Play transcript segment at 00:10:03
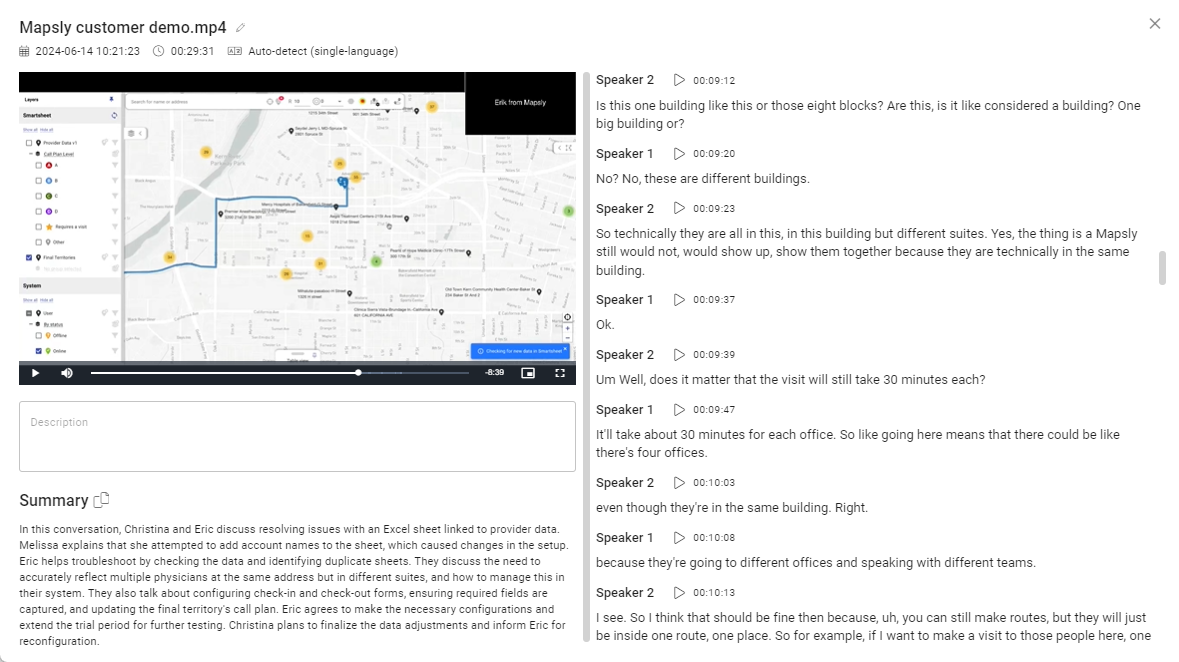This screenshot has width=1179, height=662. (679, 483)
